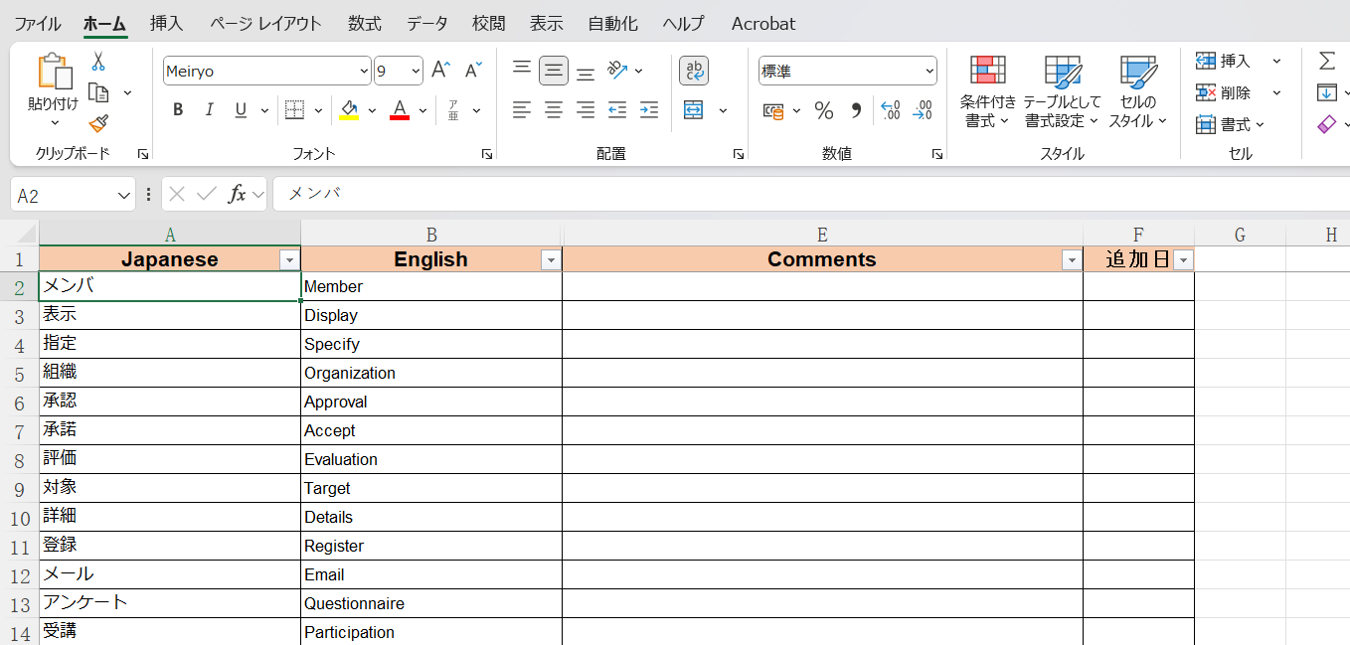Switch to the ページ レイアウト tab
The image size is (1350, 645).
266,23
